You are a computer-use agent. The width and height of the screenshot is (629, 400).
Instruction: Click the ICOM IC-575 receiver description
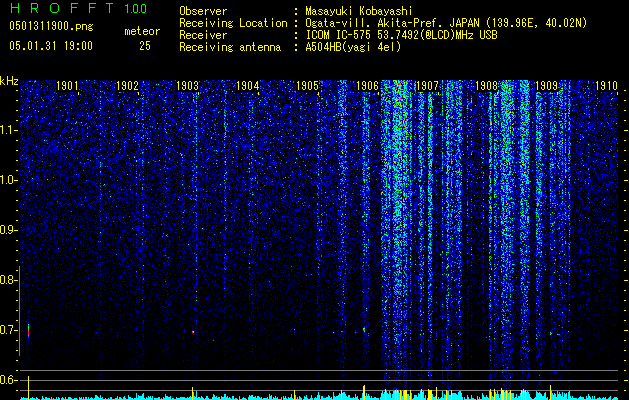click(x=401, y=35)
